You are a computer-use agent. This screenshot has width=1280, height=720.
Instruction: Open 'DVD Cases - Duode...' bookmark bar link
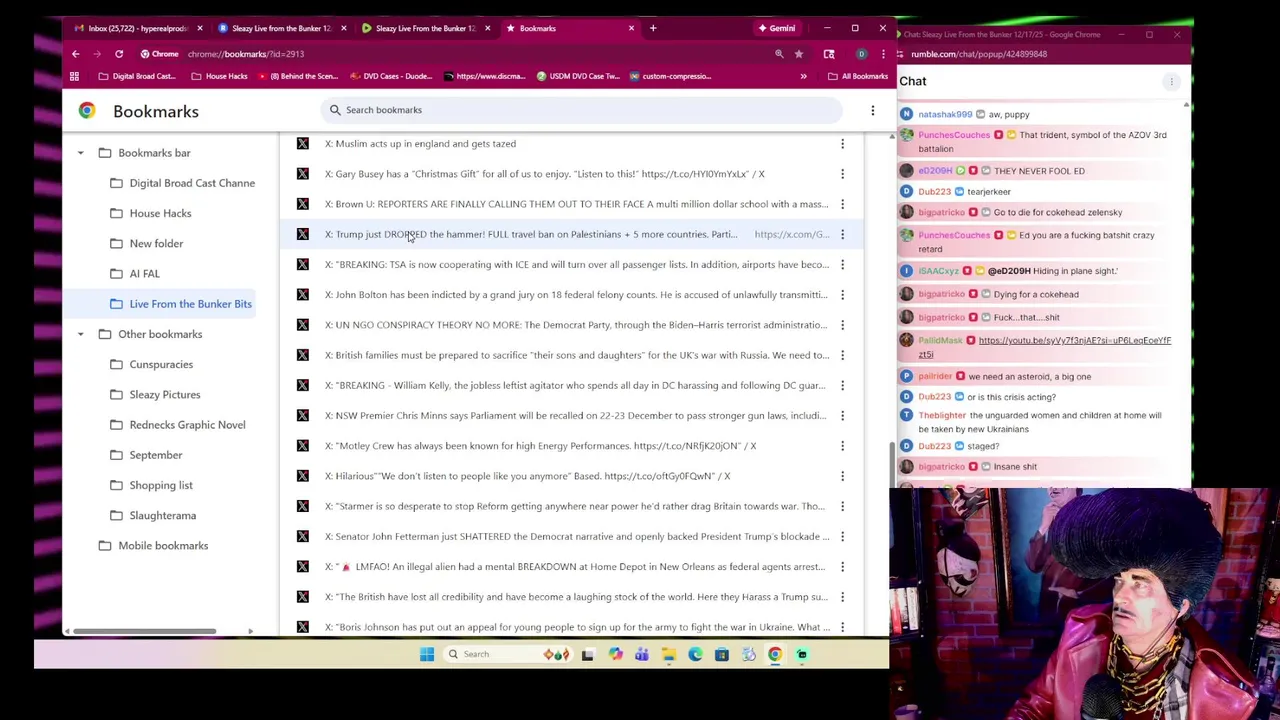click(390, 76)
